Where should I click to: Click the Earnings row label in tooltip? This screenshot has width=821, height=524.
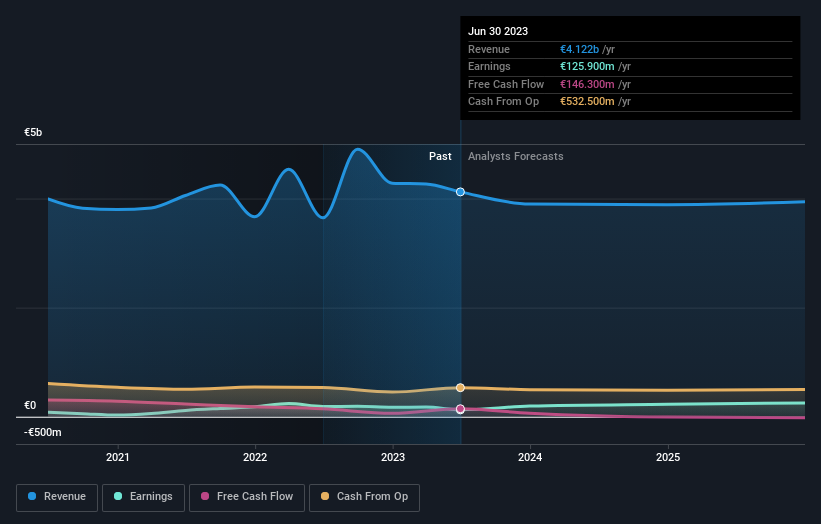point(489,66)
